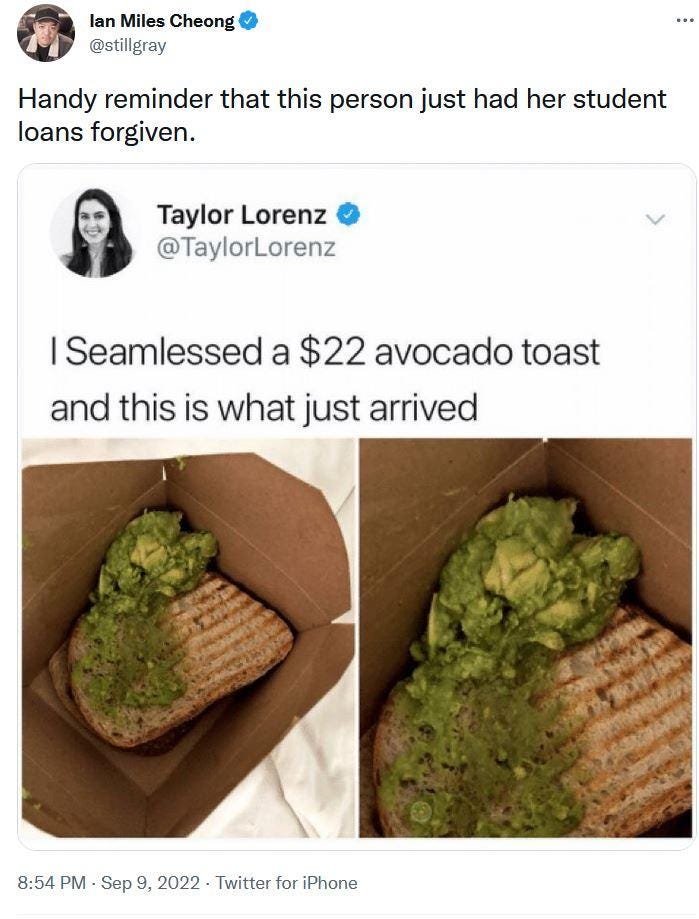This screenshot has height=919, width=699.
Task: Click the tweet text about student loans
Action: coord(342,115)
